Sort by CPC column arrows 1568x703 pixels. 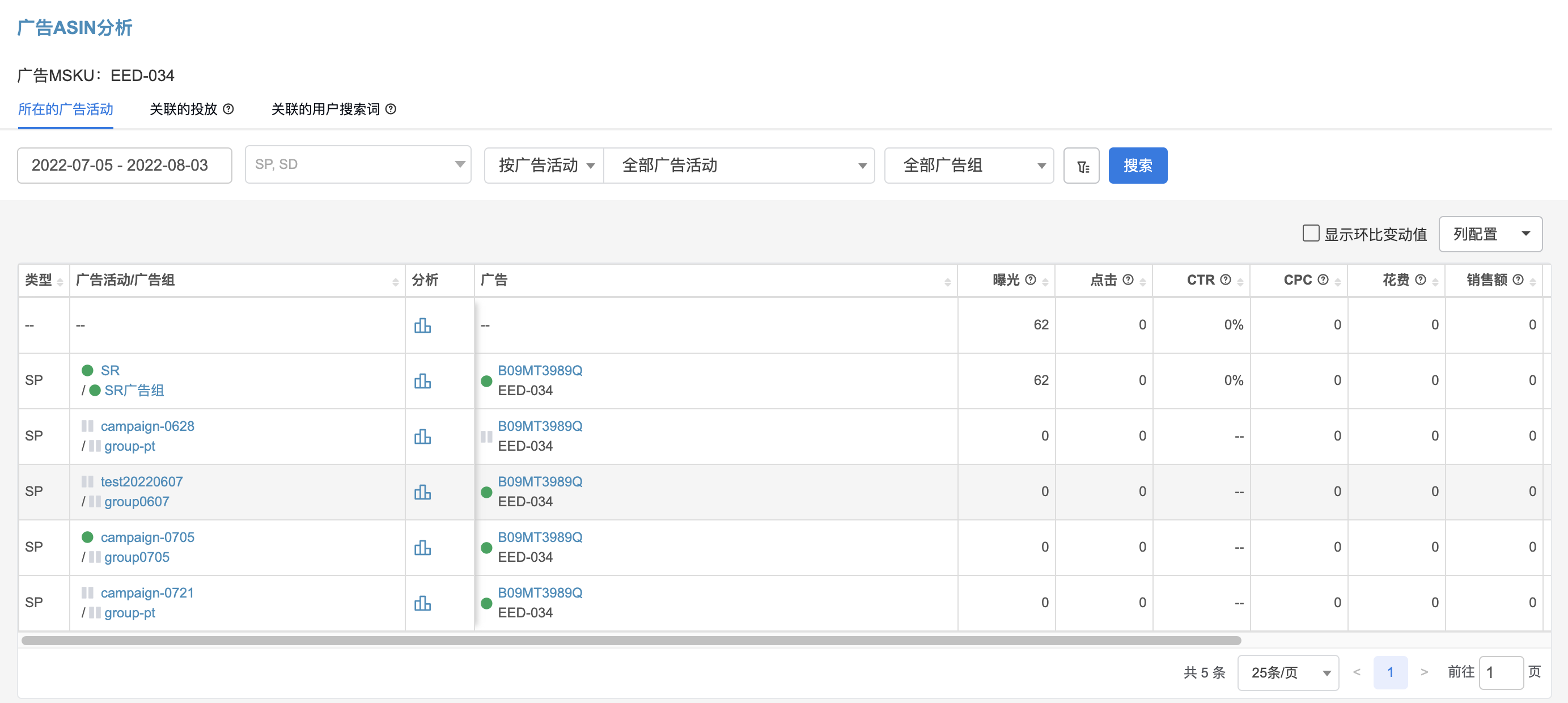point(1337,281)
